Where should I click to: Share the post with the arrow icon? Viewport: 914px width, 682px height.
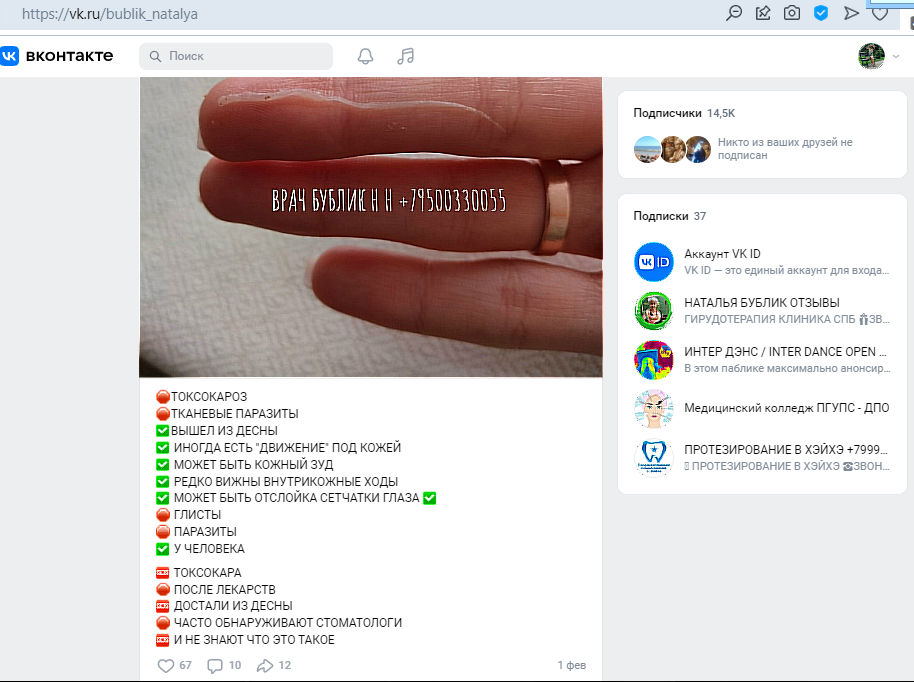click(265, 665)
